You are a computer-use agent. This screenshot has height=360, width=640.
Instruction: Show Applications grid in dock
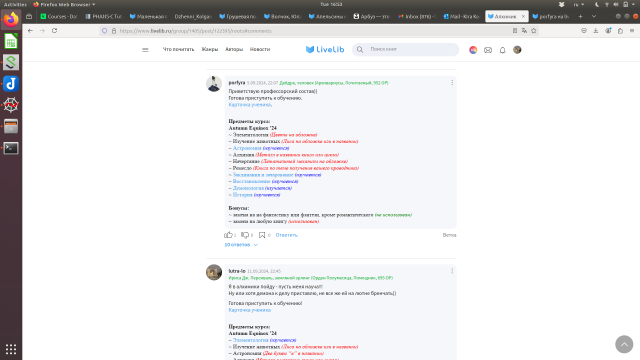(11, 349)
